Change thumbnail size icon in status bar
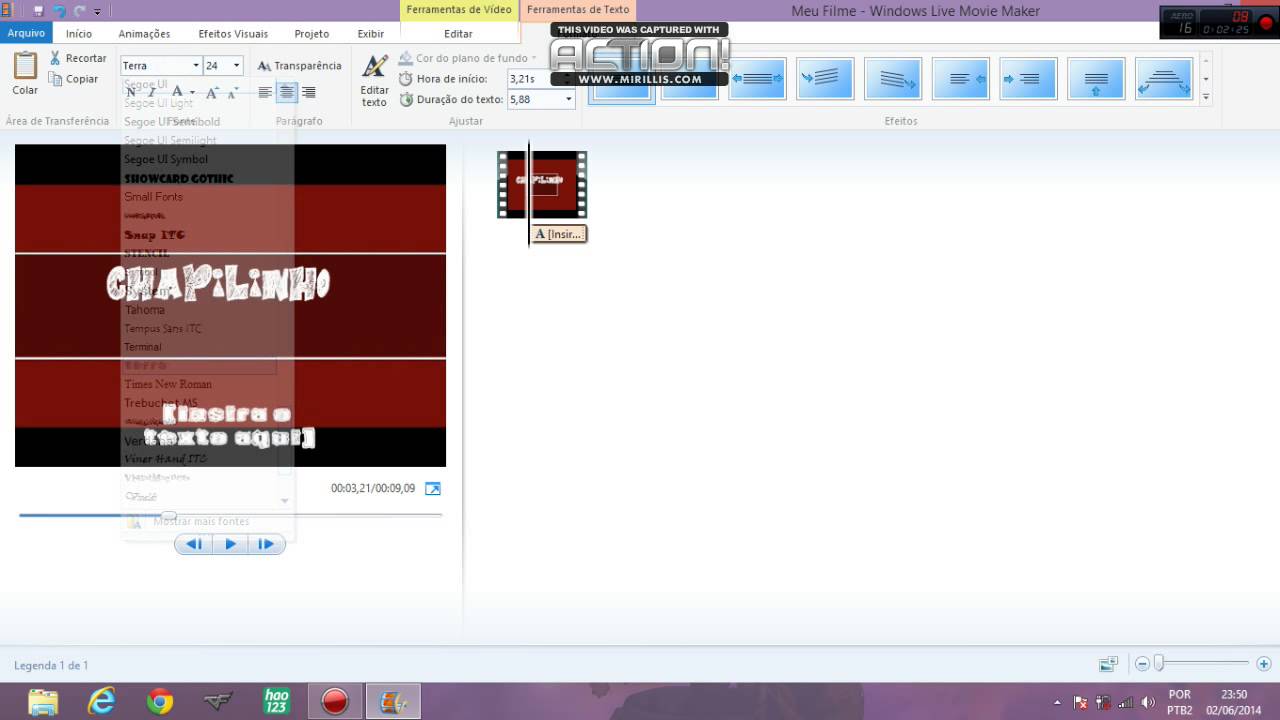 coord(1108,664)
